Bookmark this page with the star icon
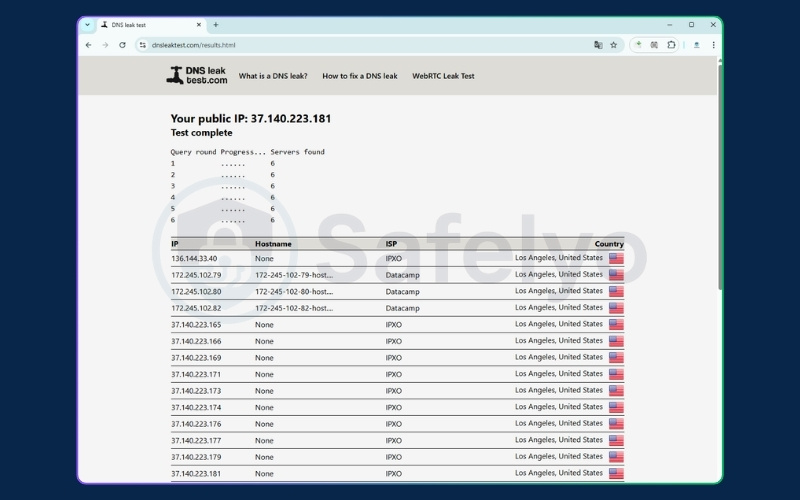Viewport: 800px width, 500px height. [x=614, y=45]
